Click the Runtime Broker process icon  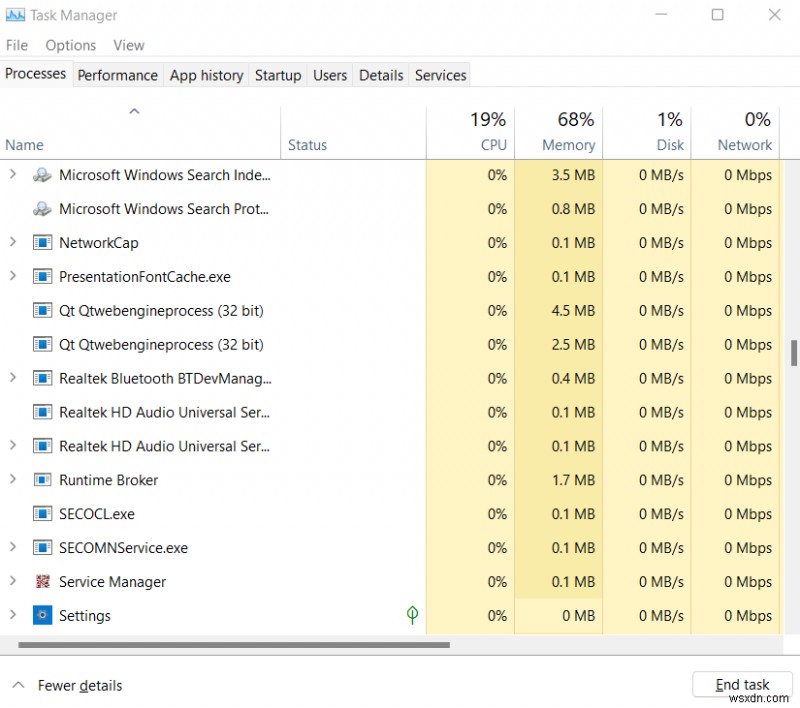[42, 480]
